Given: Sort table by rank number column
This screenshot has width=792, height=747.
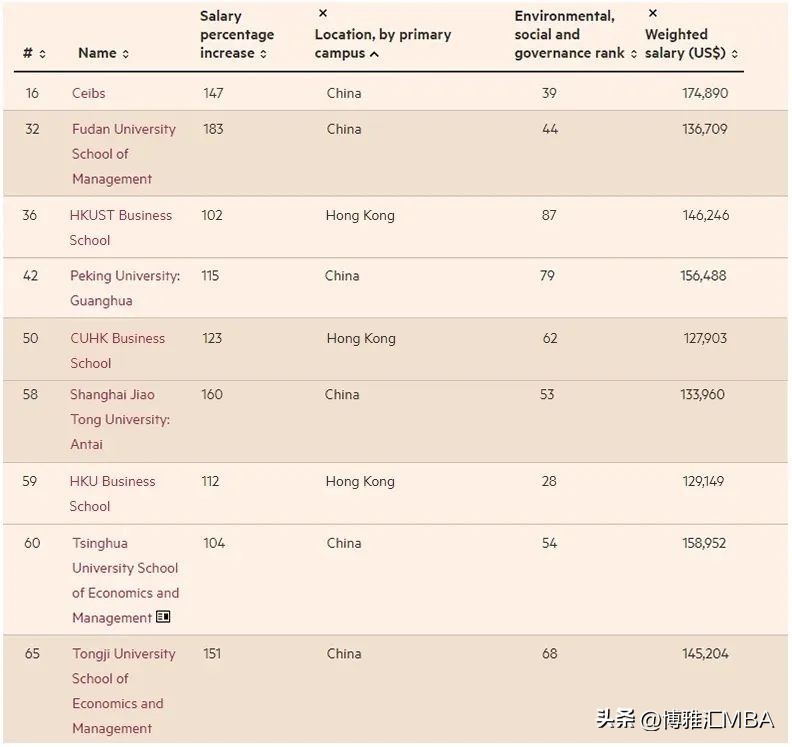Looking at the screenshot, I should point(43,54).
